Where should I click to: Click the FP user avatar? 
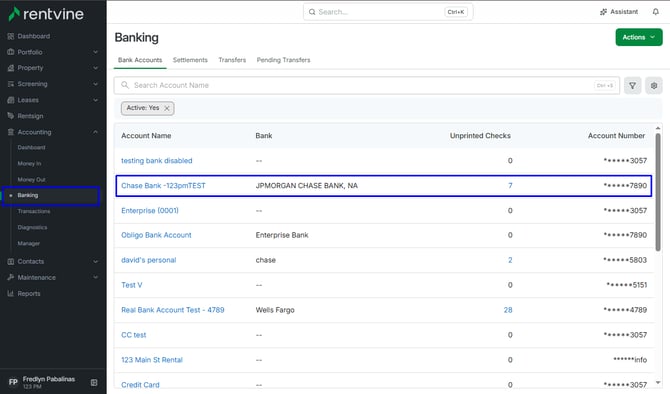(13, 382)
